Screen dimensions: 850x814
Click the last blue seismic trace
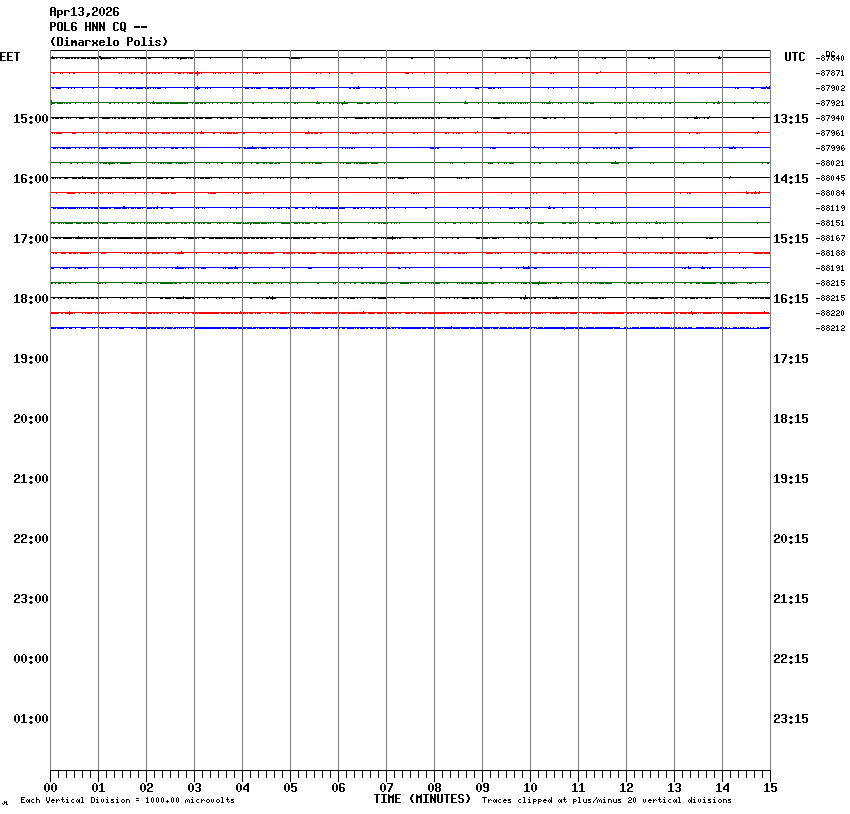410,328
